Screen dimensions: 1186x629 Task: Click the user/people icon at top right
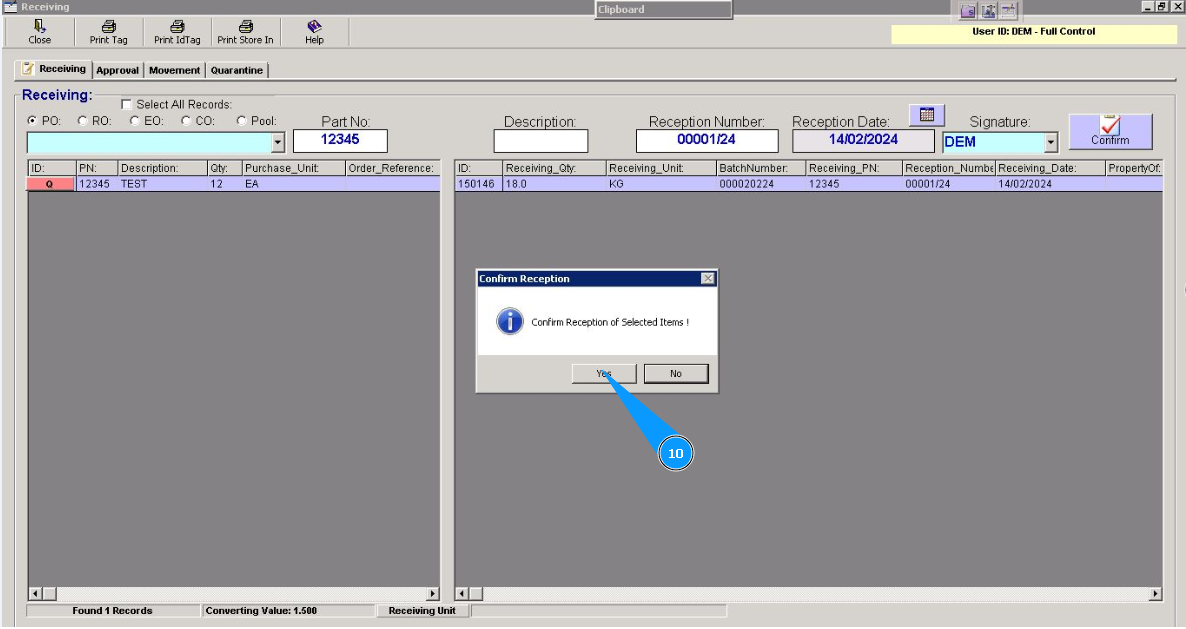pyautogui.click(x=989, y=11)
